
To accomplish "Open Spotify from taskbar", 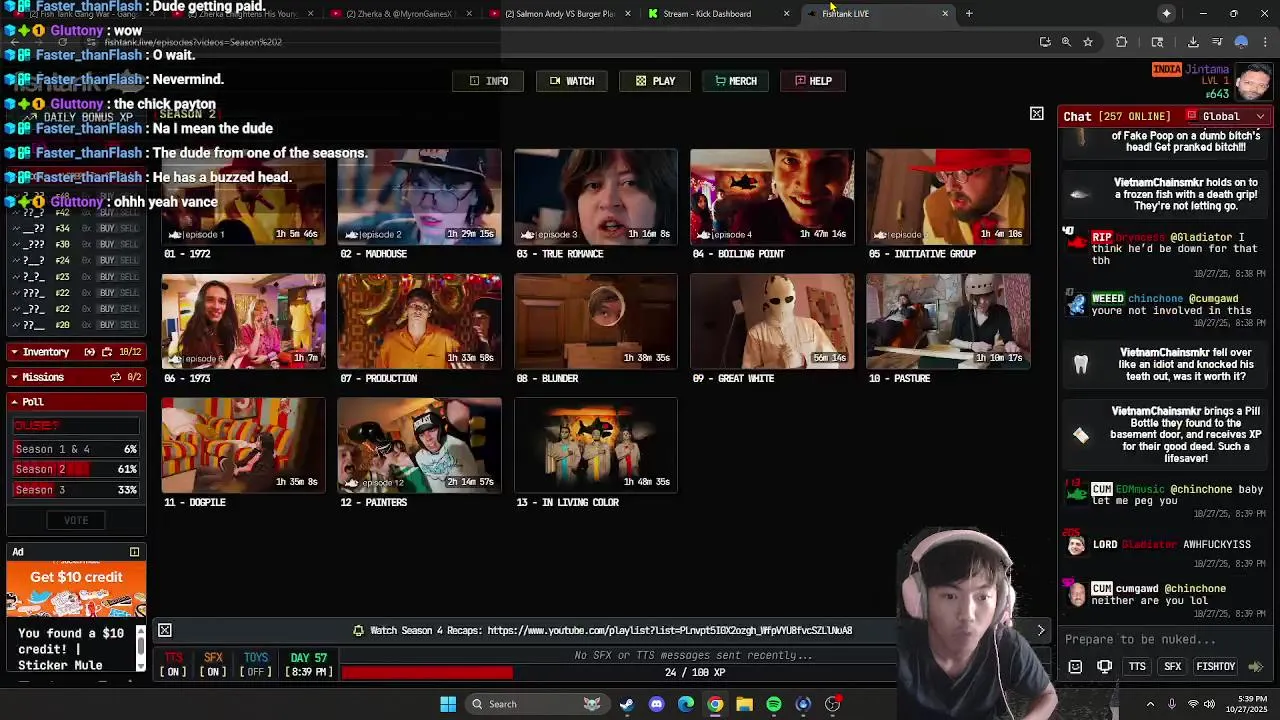I will [x=774, y=704].
